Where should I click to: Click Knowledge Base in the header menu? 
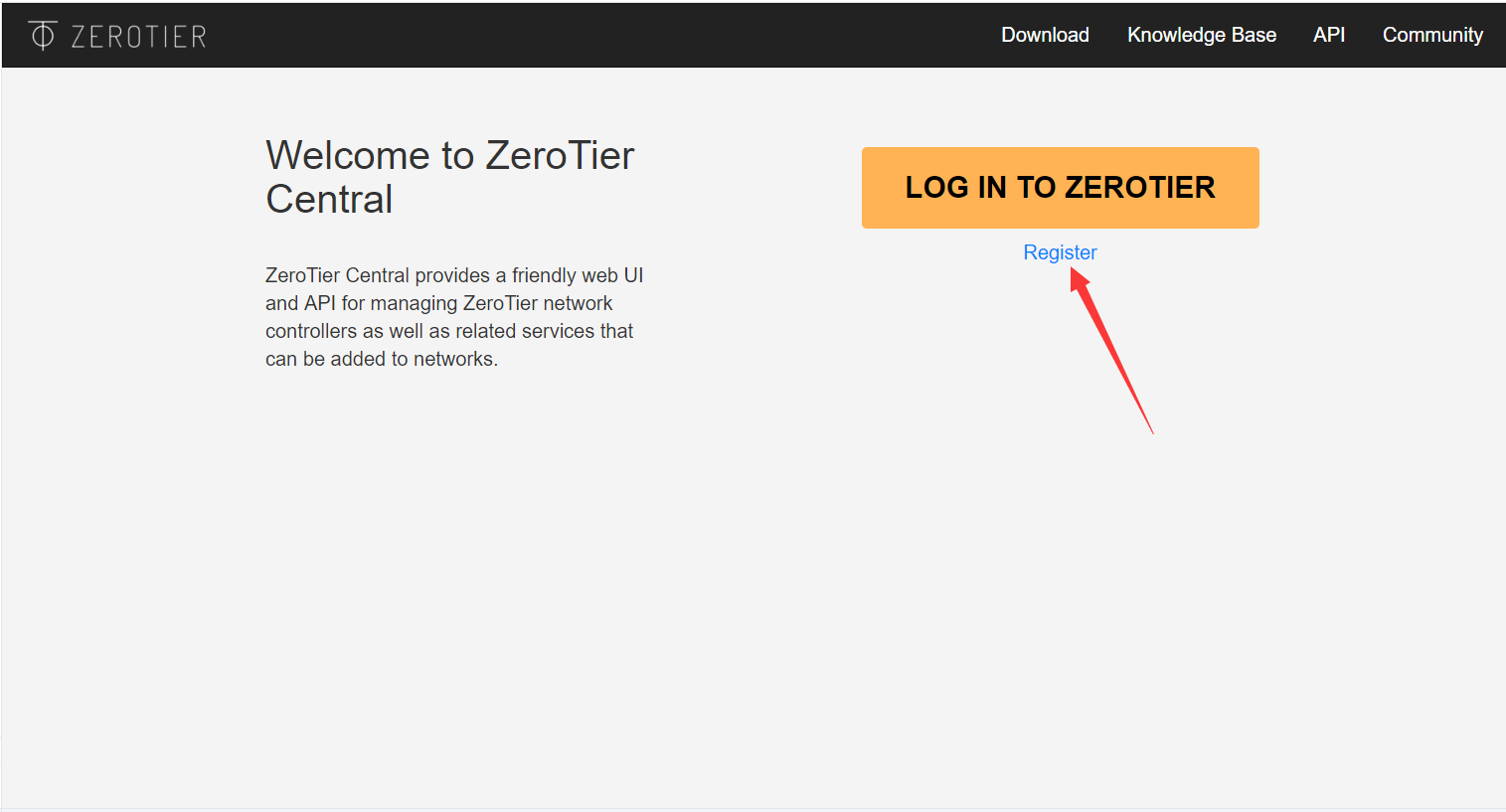(x=1201, y=35)
